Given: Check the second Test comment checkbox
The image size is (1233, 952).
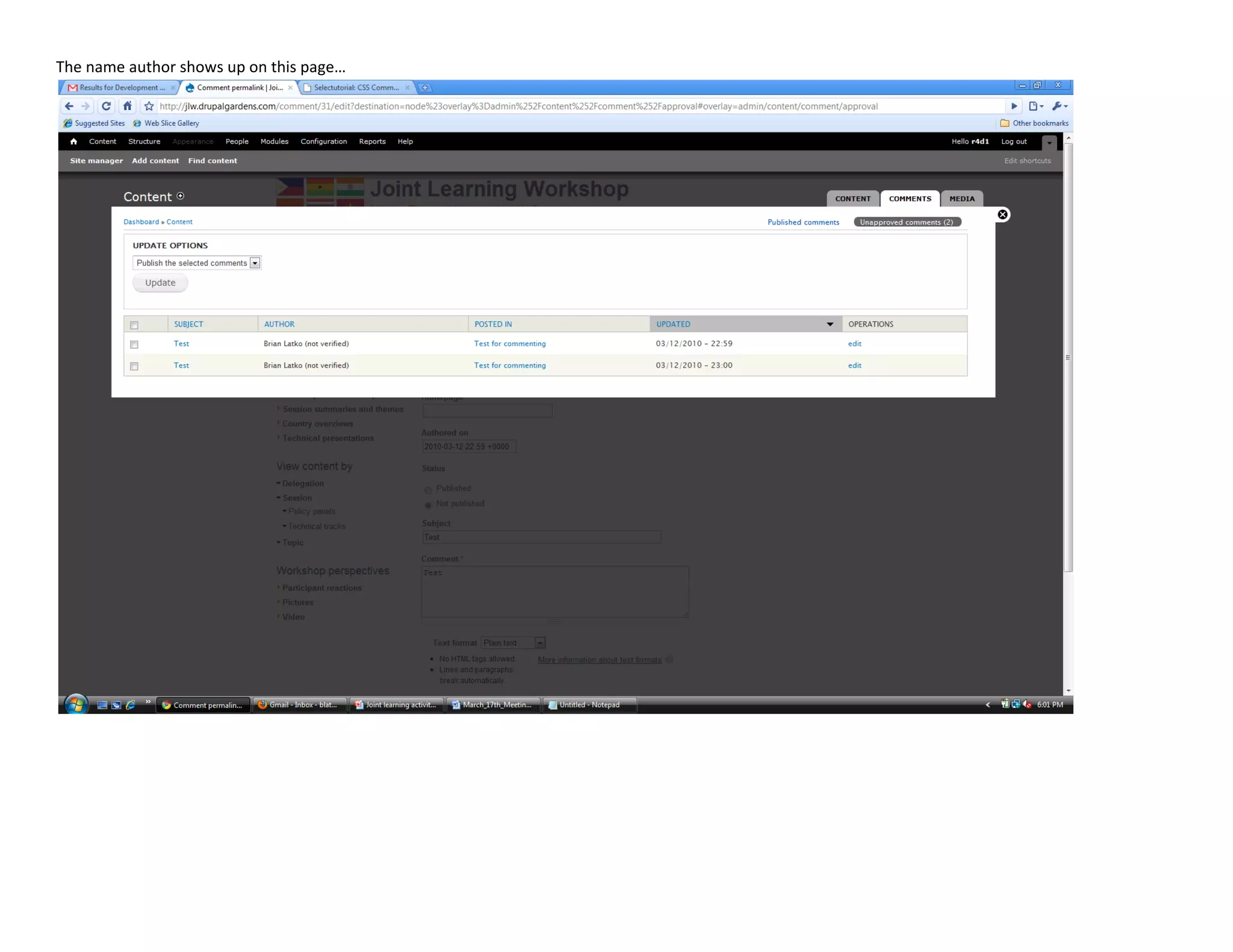Looking at the screenshot, I should [134, 366].
